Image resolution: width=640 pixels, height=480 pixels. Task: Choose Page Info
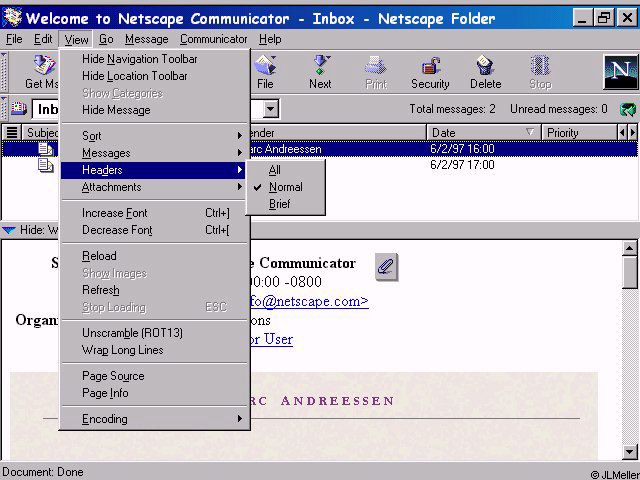point(155,393)
